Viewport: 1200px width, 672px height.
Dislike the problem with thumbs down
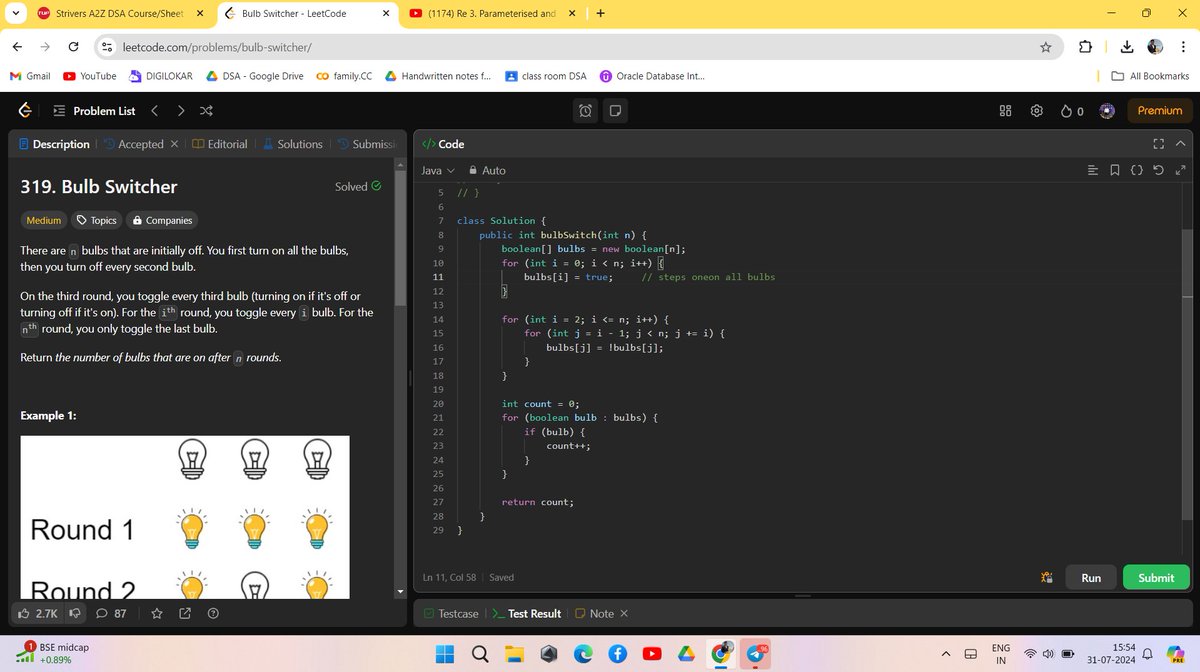[75, 613]
